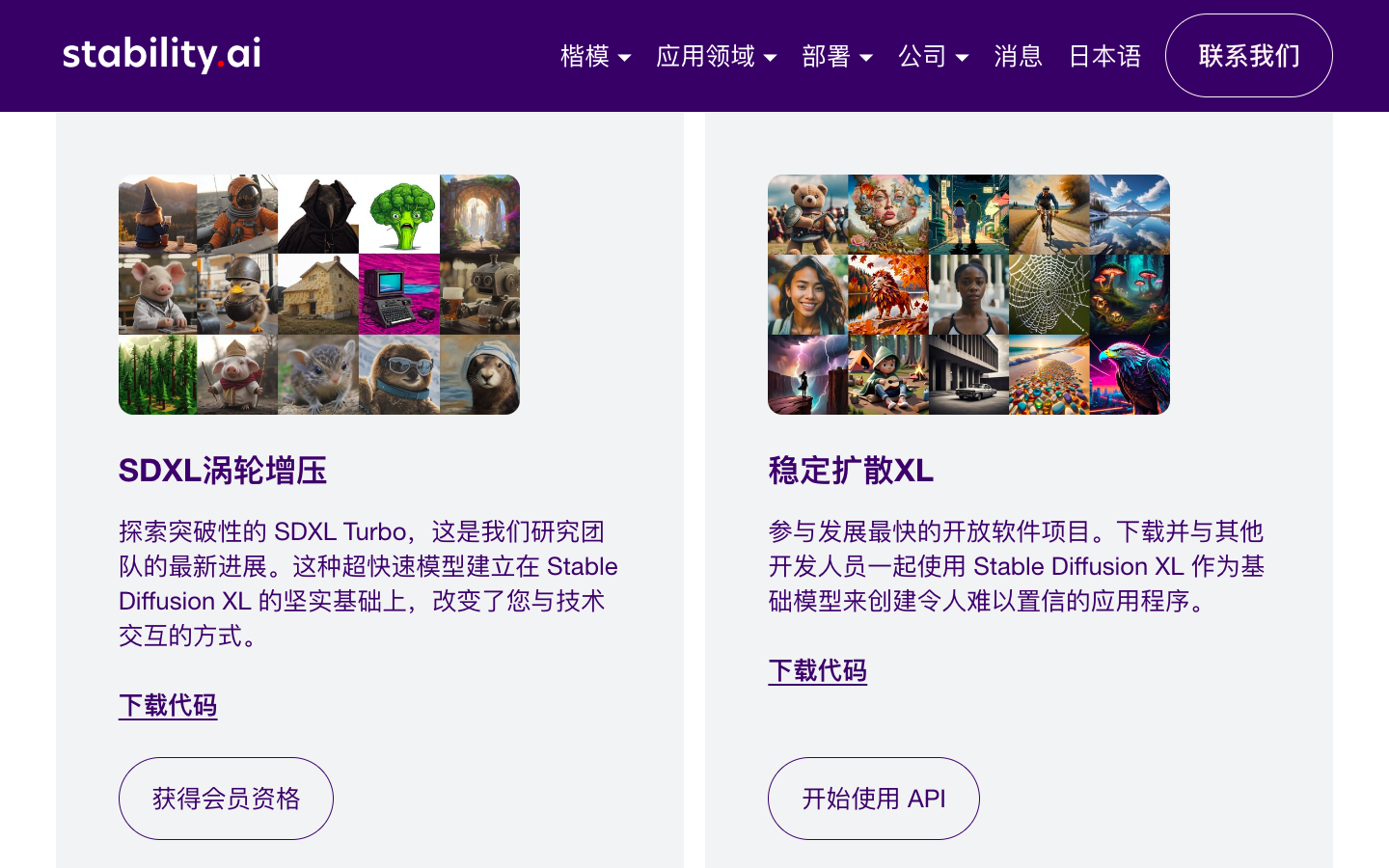
Task: Open the 应用领域 dropdown menu
Action: pos(716,56)
